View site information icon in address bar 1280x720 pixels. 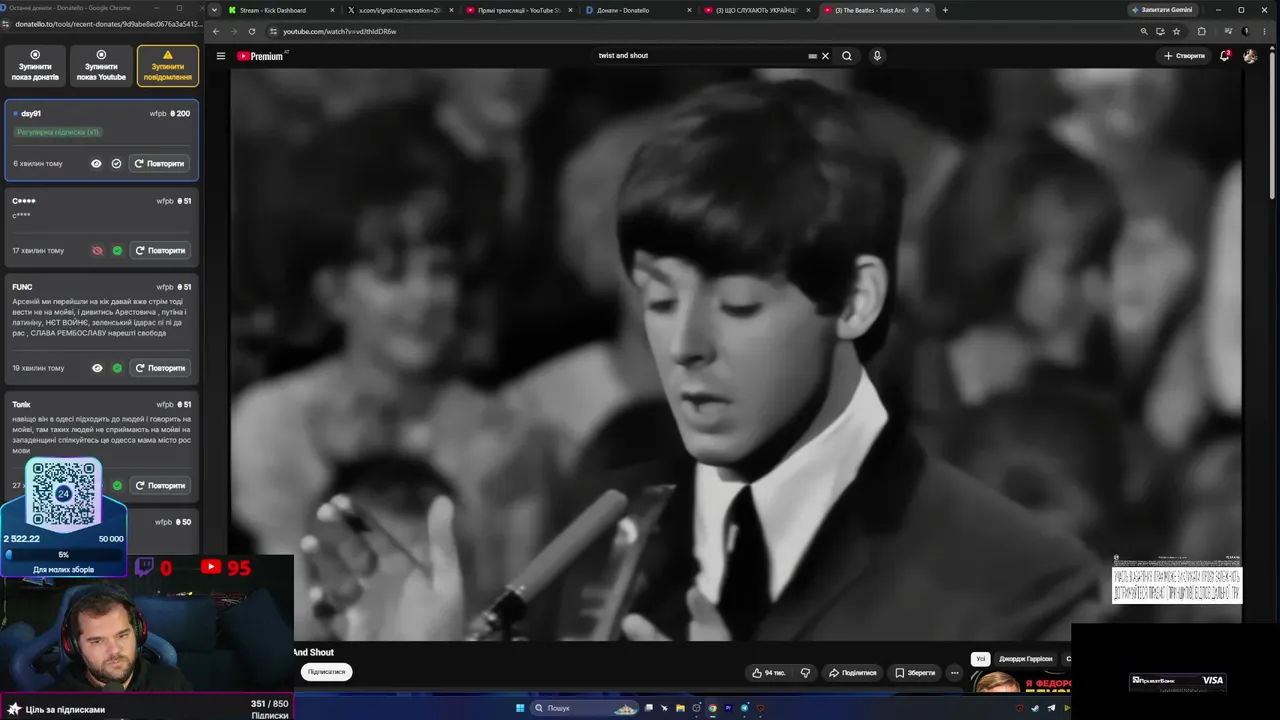tap(273, 31)
